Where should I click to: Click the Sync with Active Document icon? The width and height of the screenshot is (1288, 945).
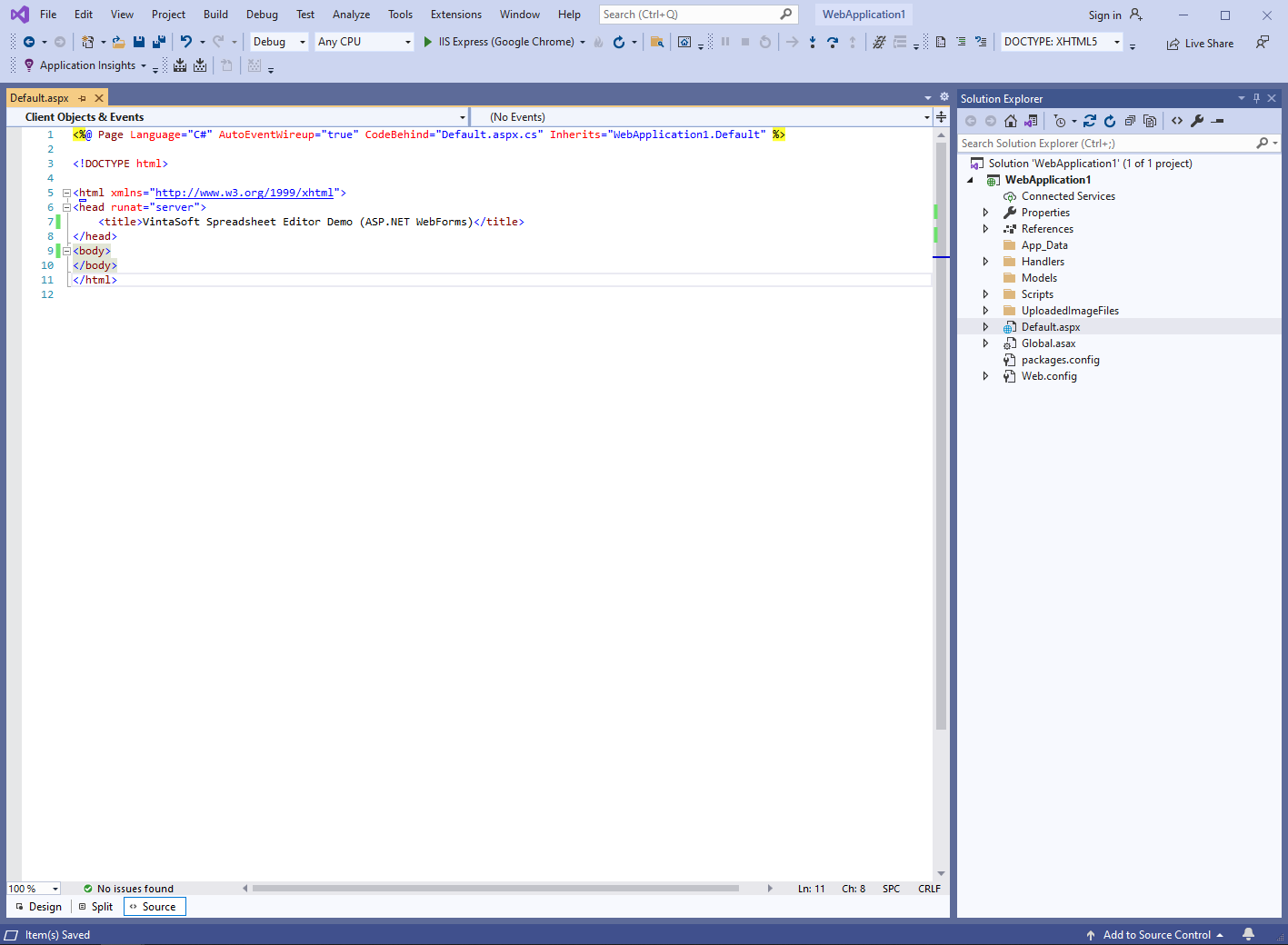(1090, 121)
